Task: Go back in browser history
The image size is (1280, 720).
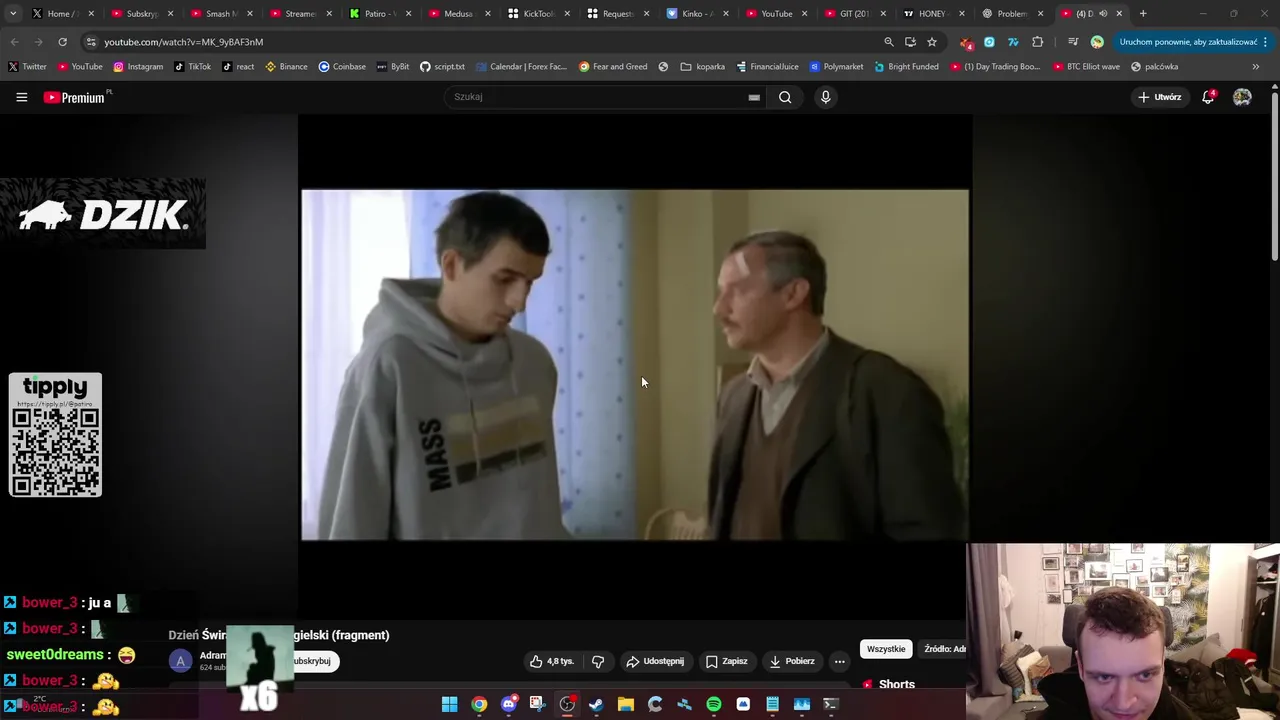Action: click(x=14, y=42)
